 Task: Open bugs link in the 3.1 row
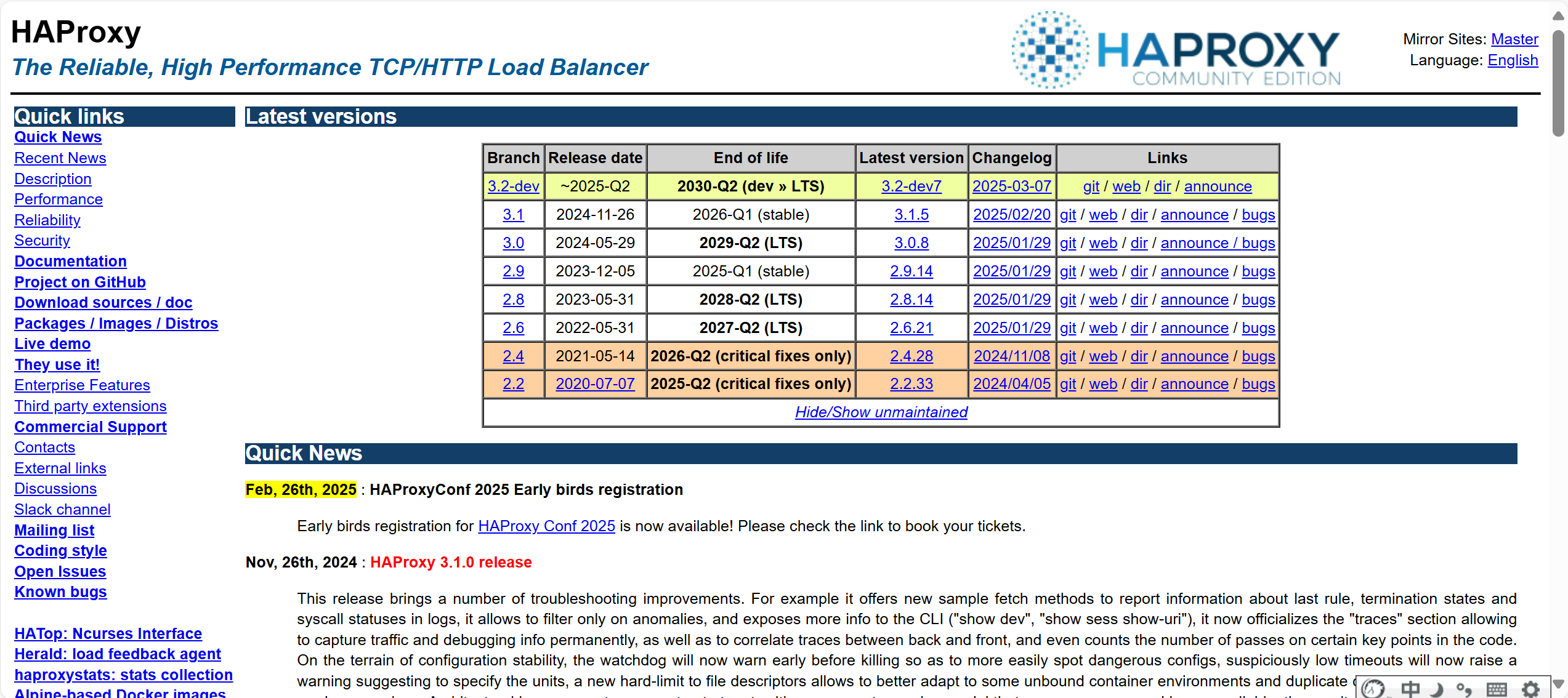[1259, 215]
